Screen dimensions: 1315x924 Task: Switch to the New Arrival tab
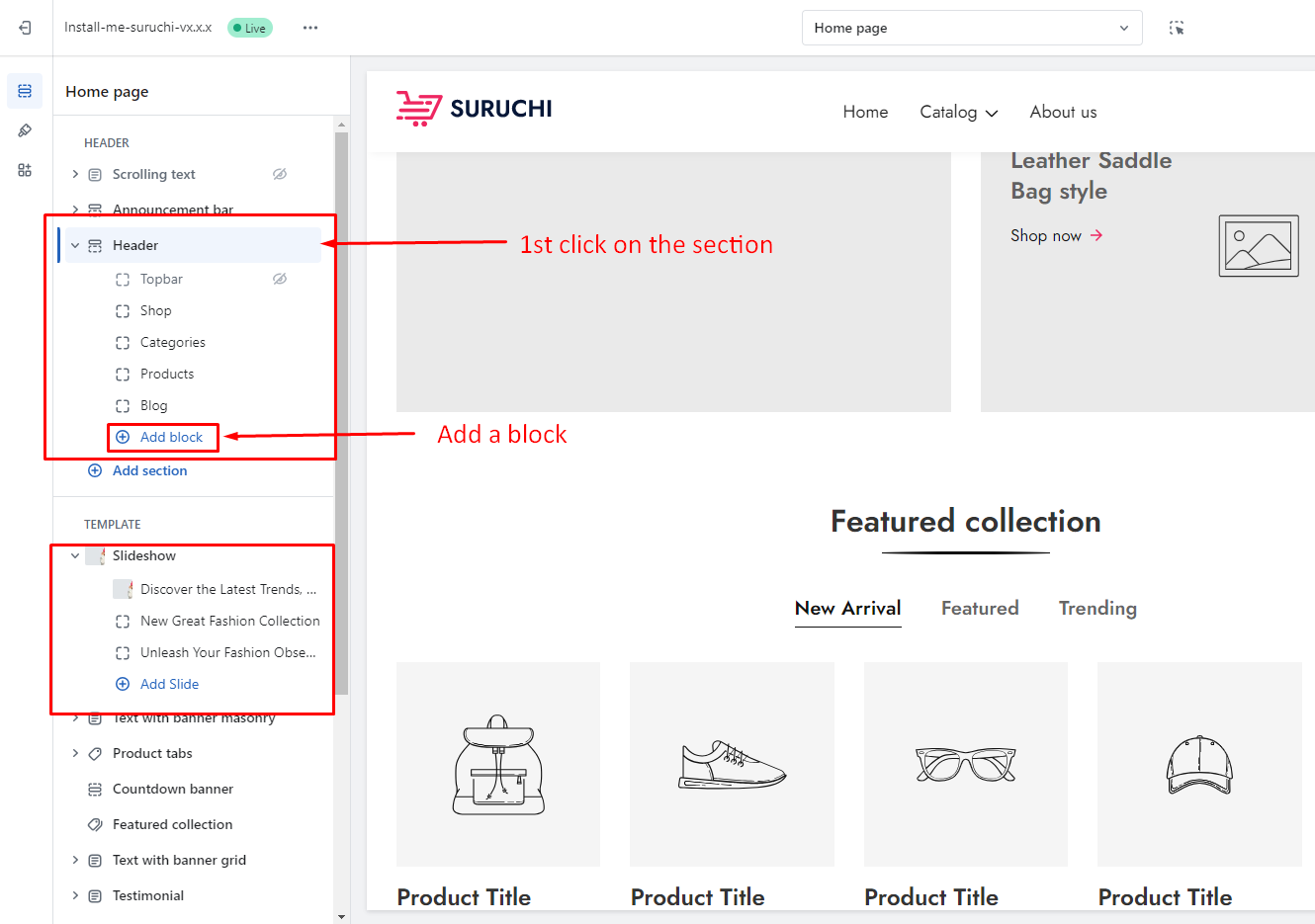[x=847, y=609]
